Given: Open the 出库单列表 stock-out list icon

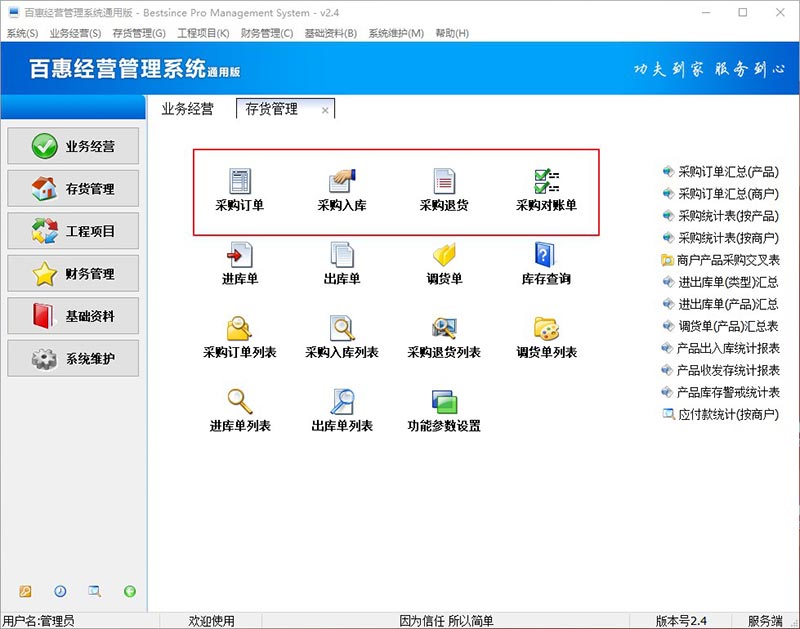Looking at the screenshot, I should tap(342, 411).
